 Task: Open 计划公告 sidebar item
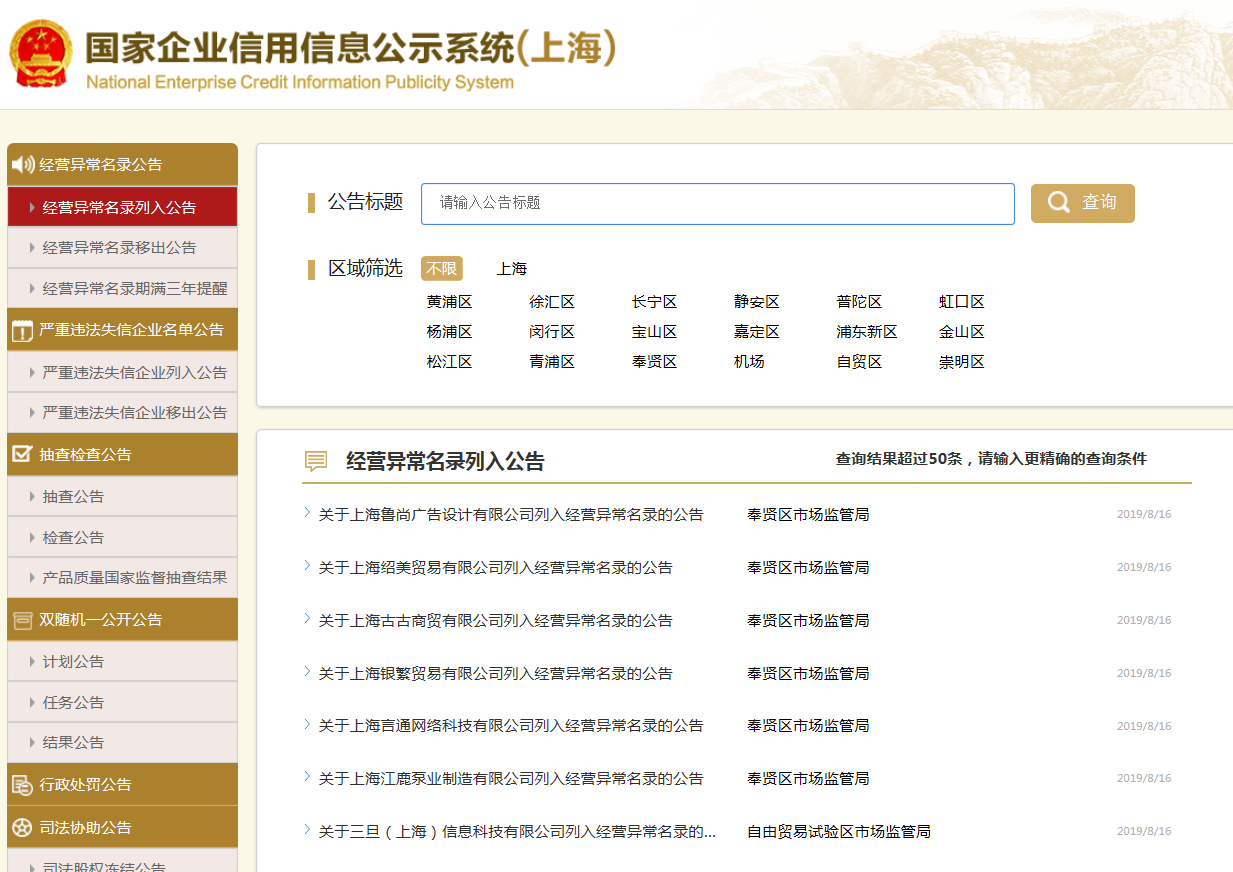point(122,661)
